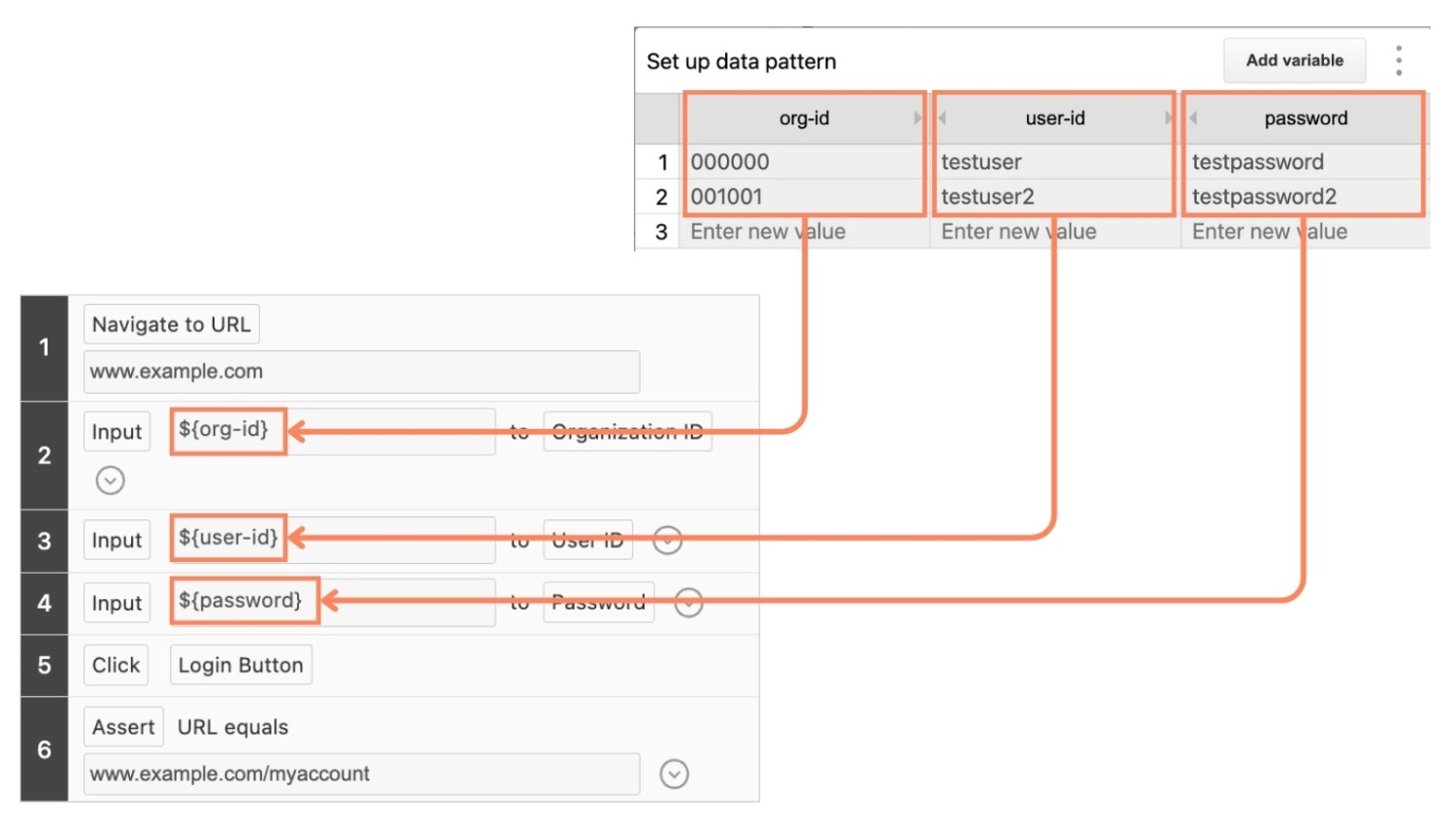The height and width of the screenshot is (824, 1456).
Task: Click the www.example.com URL field
Action: click(361, 372)
